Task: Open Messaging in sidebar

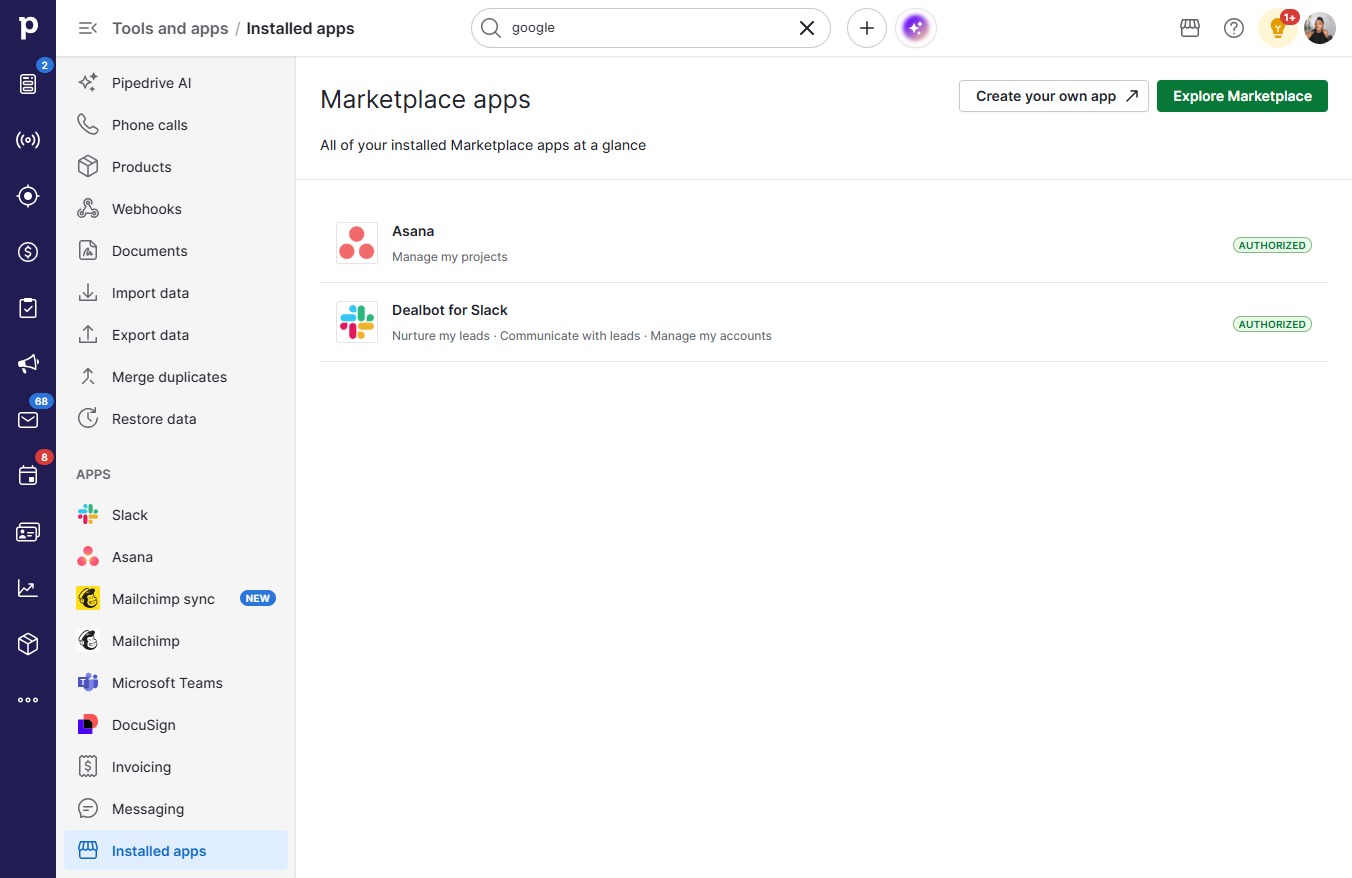Action: pos(176,809)
